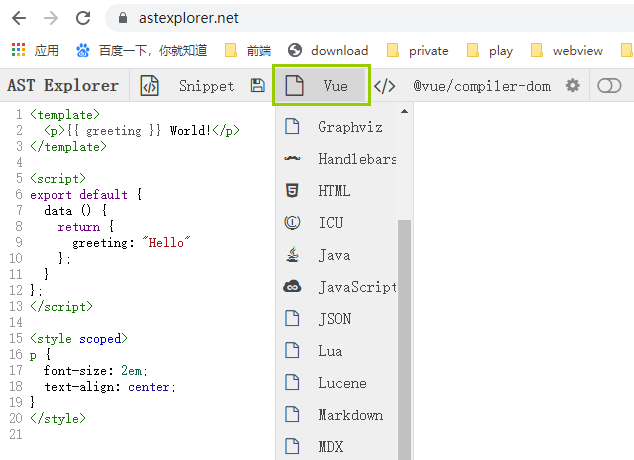The height and width of the screenshot is (460, 634).
Task: Click the </style> closing tag line
Action: click(58, 418)
